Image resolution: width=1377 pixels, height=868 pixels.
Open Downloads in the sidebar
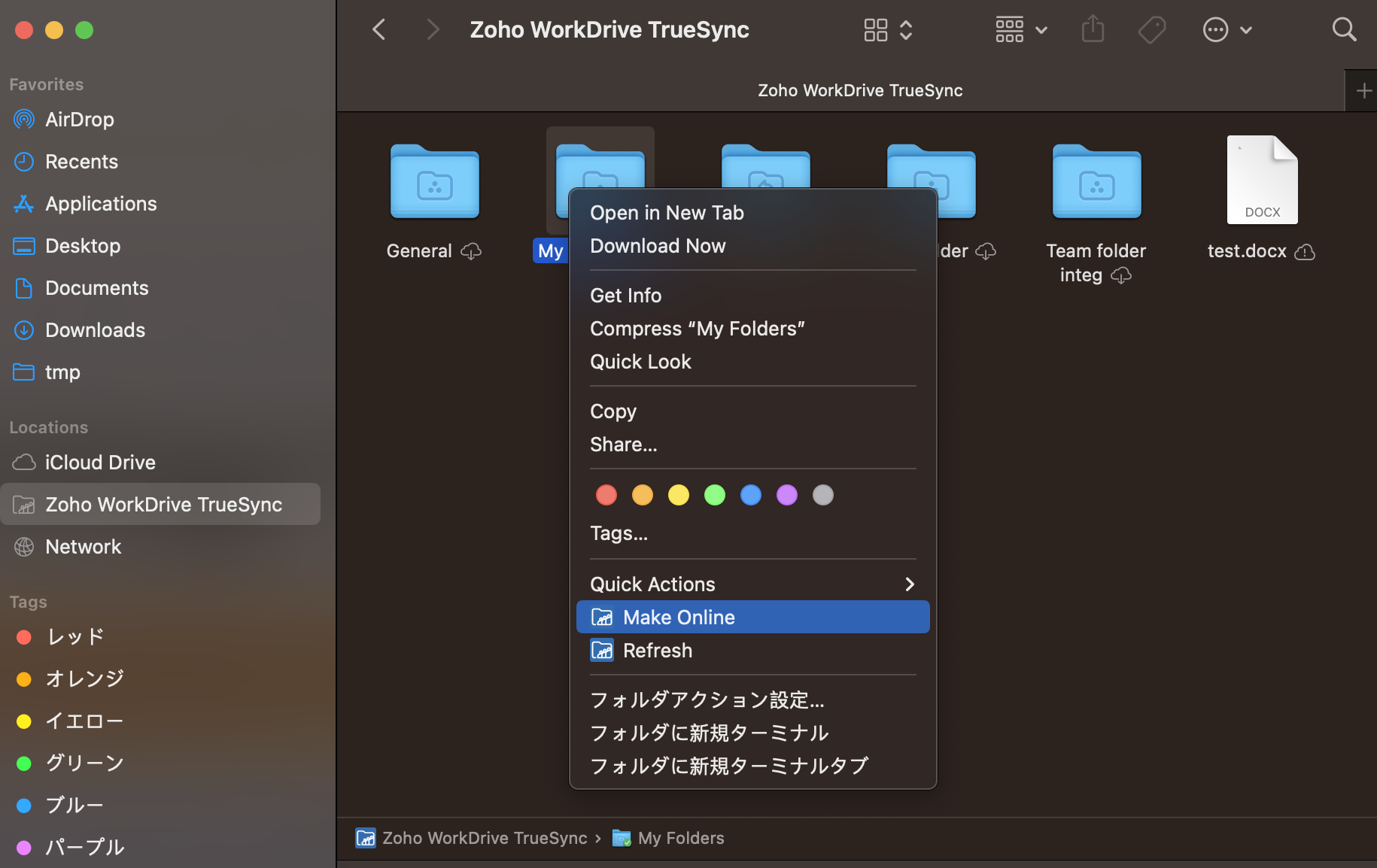(x=95, y=330)
